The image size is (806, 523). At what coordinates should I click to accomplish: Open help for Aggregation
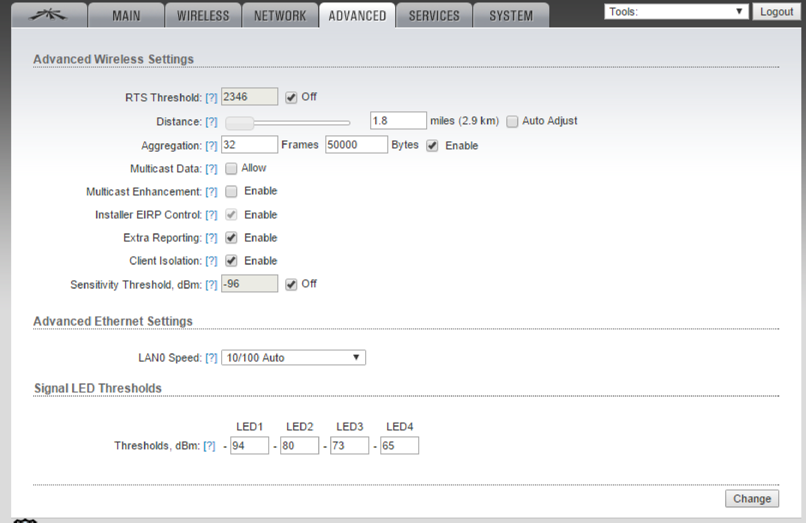(211, 146)
